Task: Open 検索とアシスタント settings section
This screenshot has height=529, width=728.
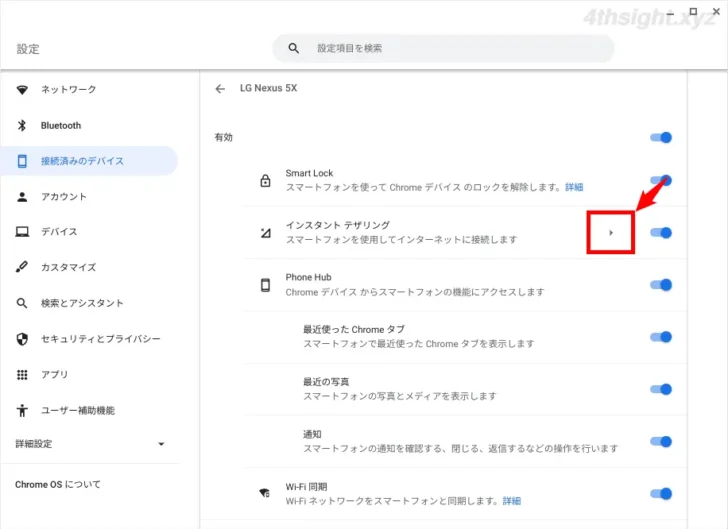Action: (x=89, y=303)
